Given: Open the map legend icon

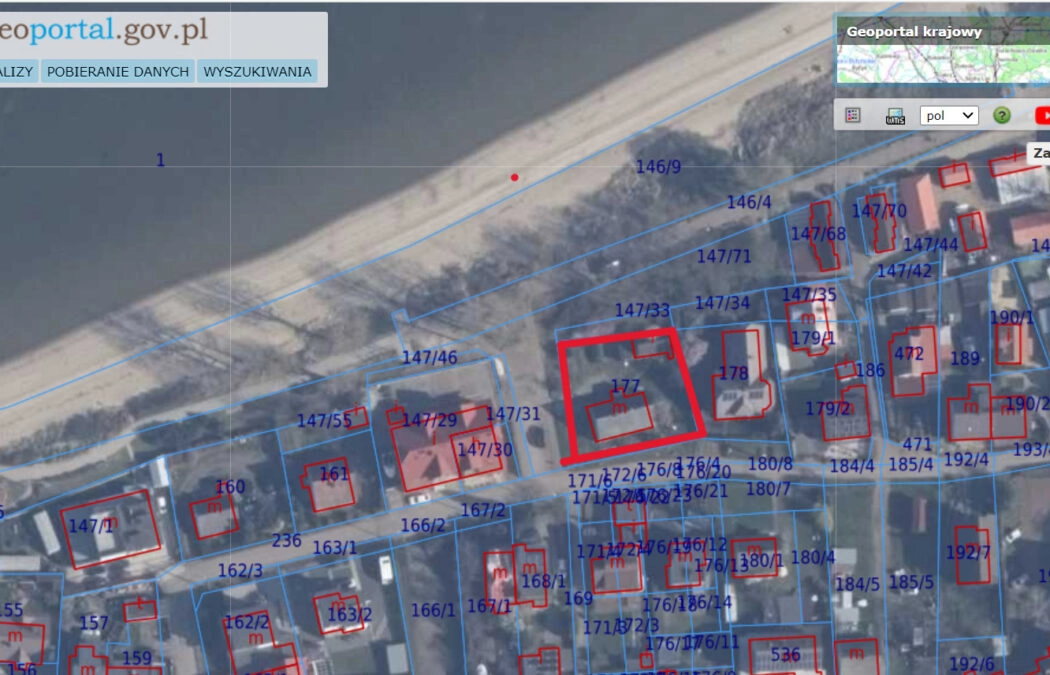Looking at the screenshot, I should [x=853, y=115].
